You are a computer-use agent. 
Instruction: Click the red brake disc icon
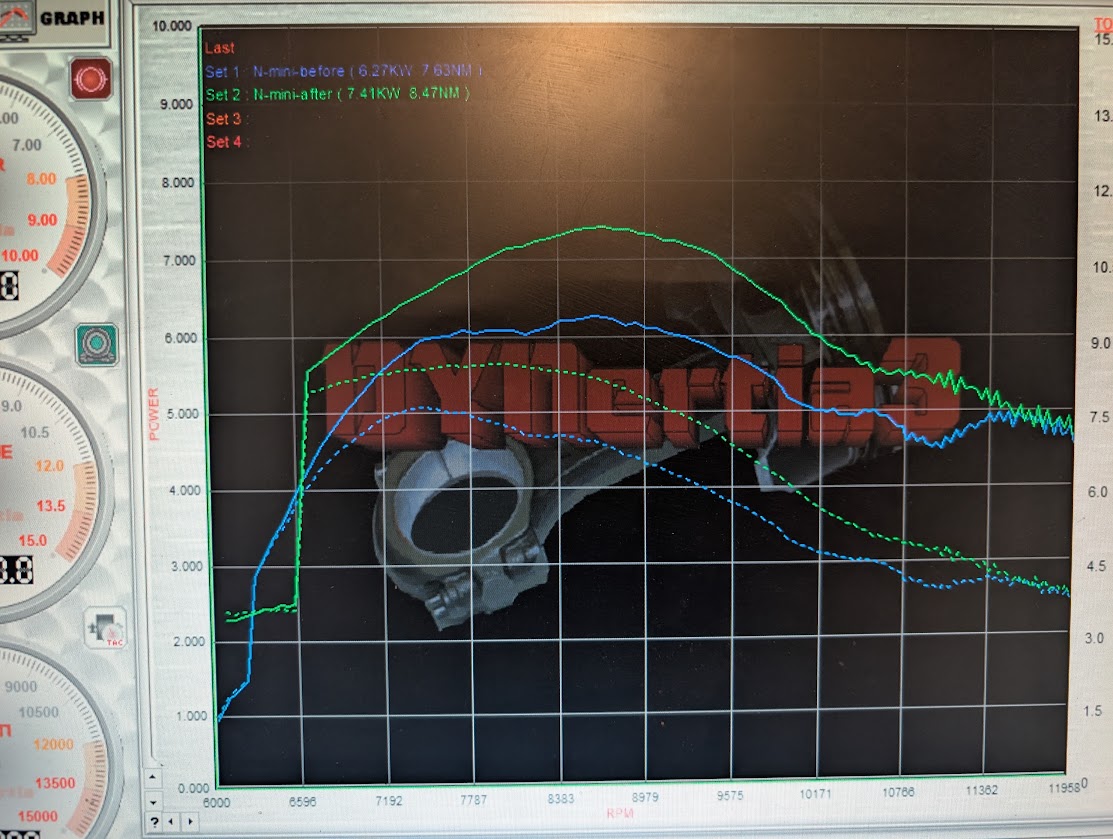point(91,78)
